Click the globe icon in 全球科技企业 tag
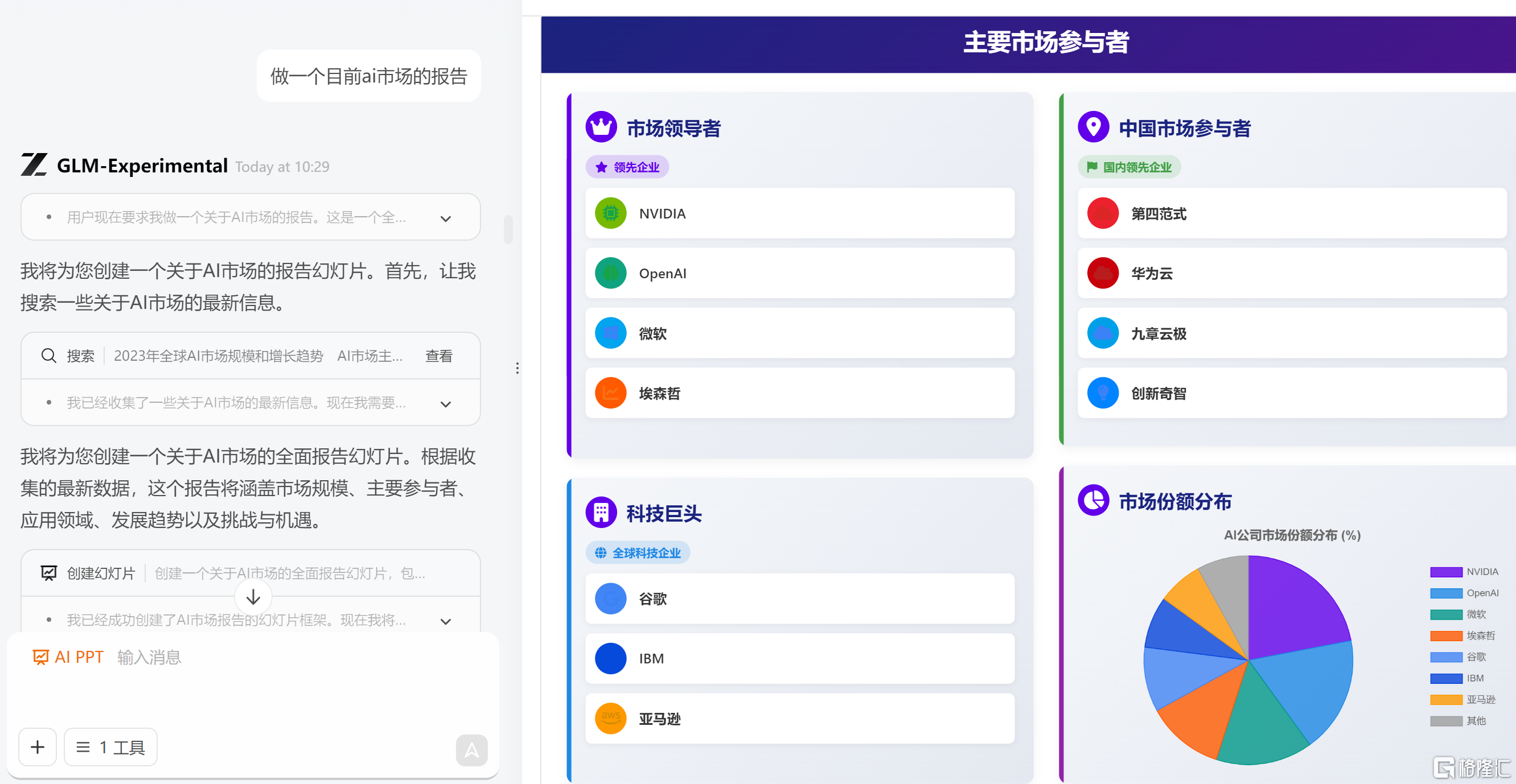Image resolution: width=1516 pixels, height=784 pixels. click(x=600, y=552)
